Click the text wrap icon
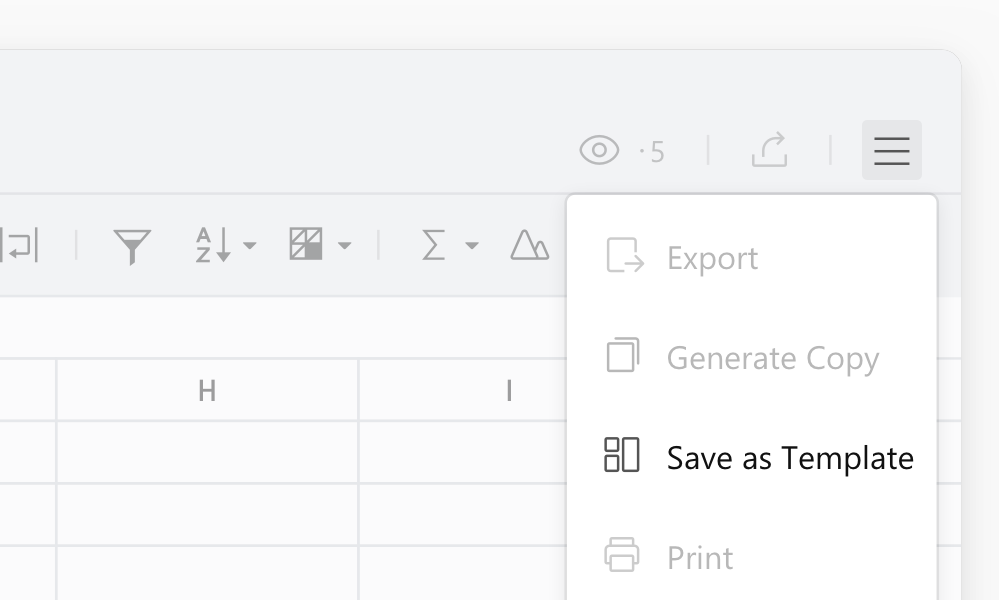Screen dimensions: 999x600 [x=19, y=245]
